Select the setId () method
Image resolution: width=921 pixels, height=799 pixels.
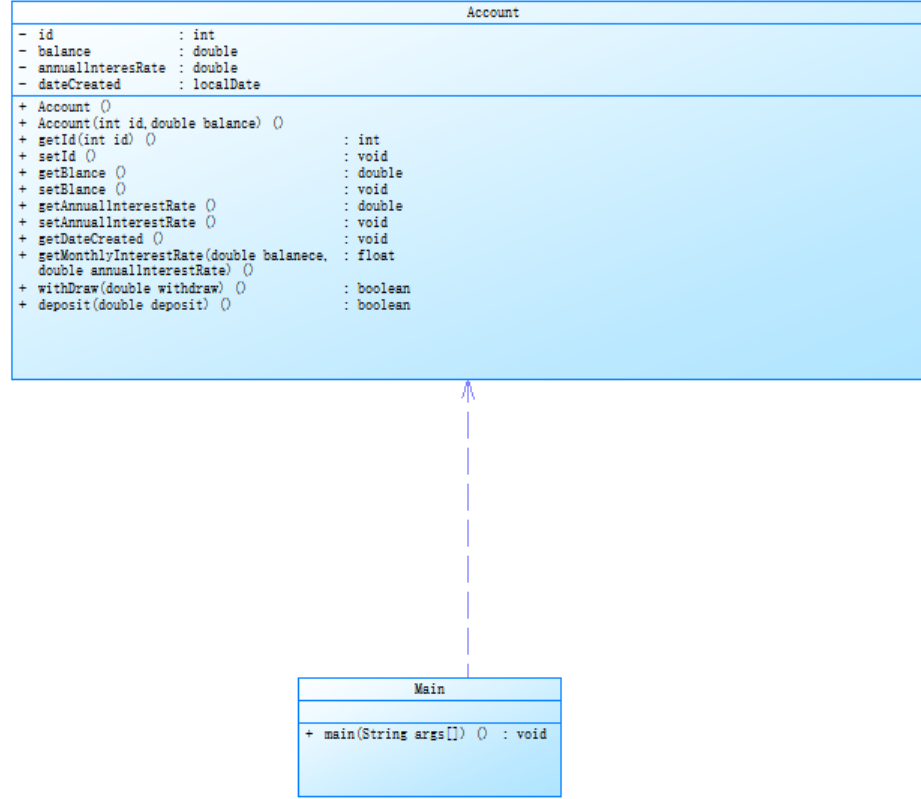pos(203,156)
